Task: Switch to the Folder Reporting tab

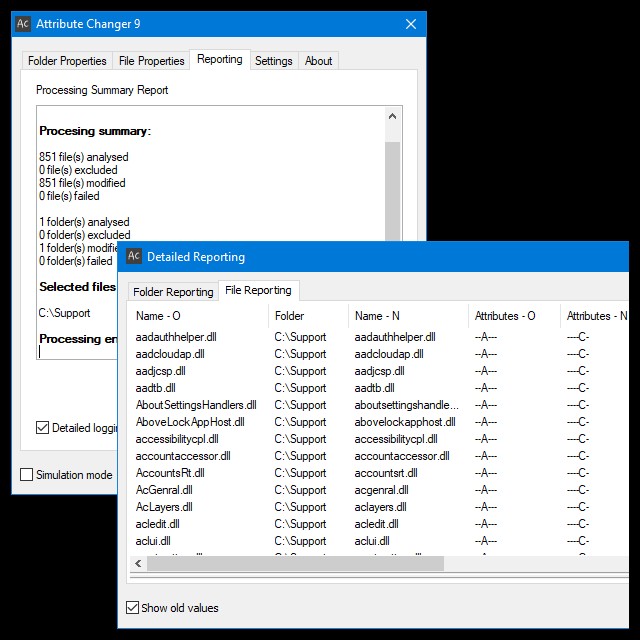Action: tap(173, 292)
